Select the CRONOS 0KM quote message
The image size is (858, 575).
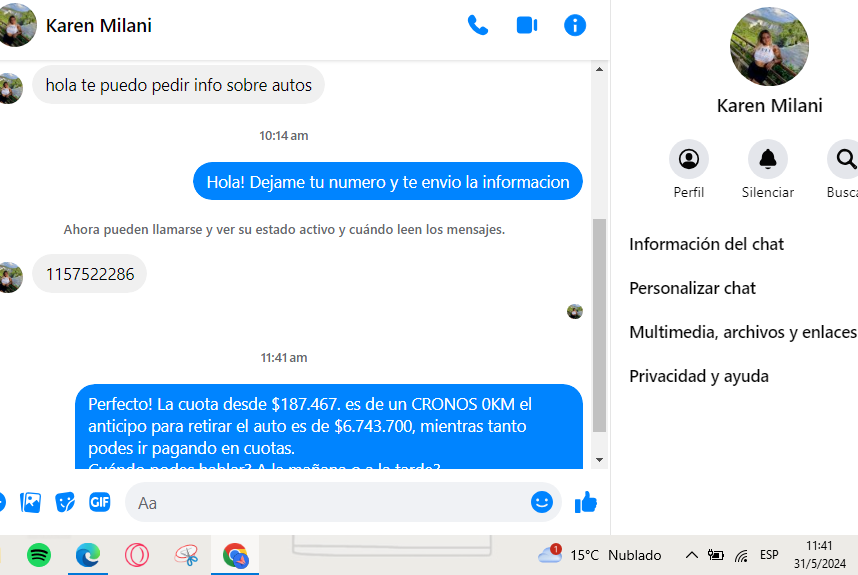(328, 427)
